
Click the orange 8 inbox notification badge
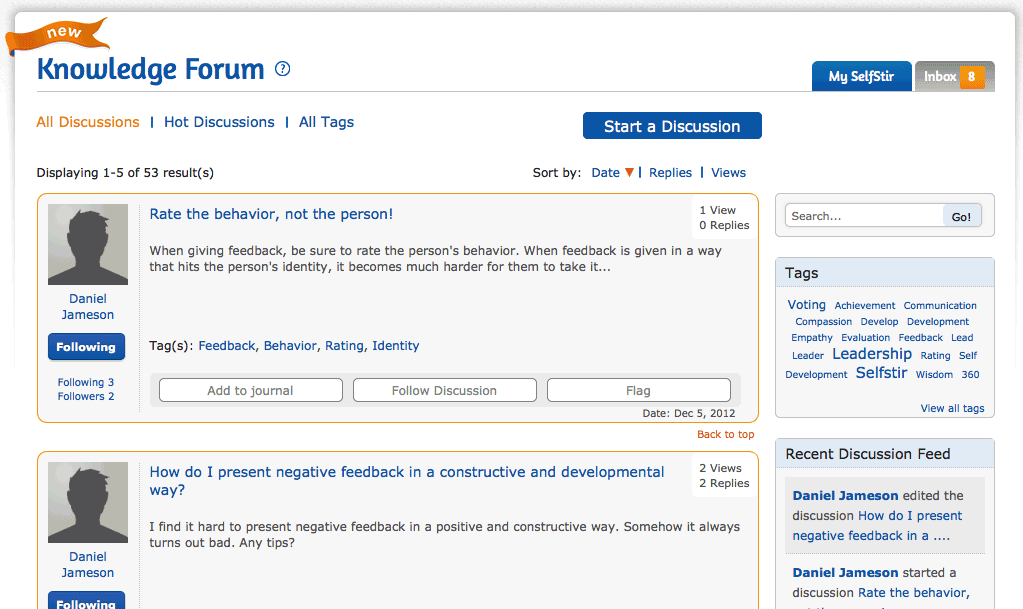pos(971,76)
